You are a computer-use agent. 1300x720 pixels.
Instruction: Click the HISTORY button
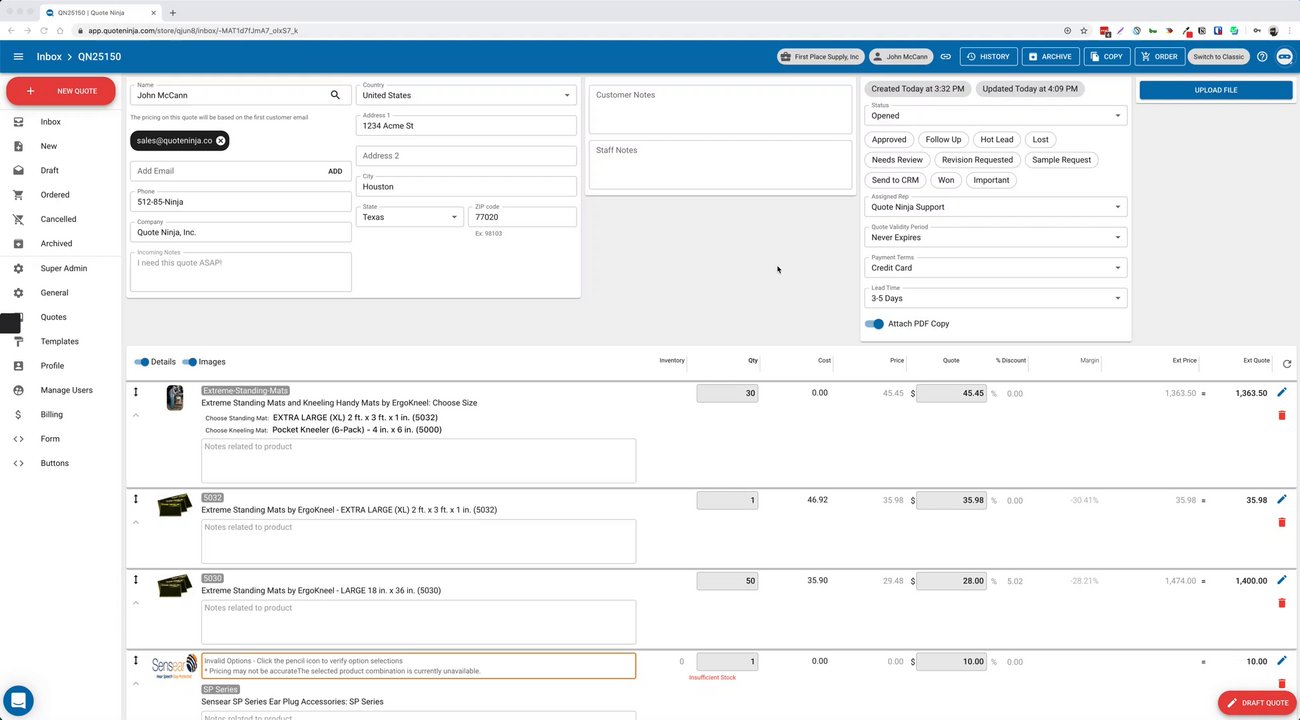[989, 57]
